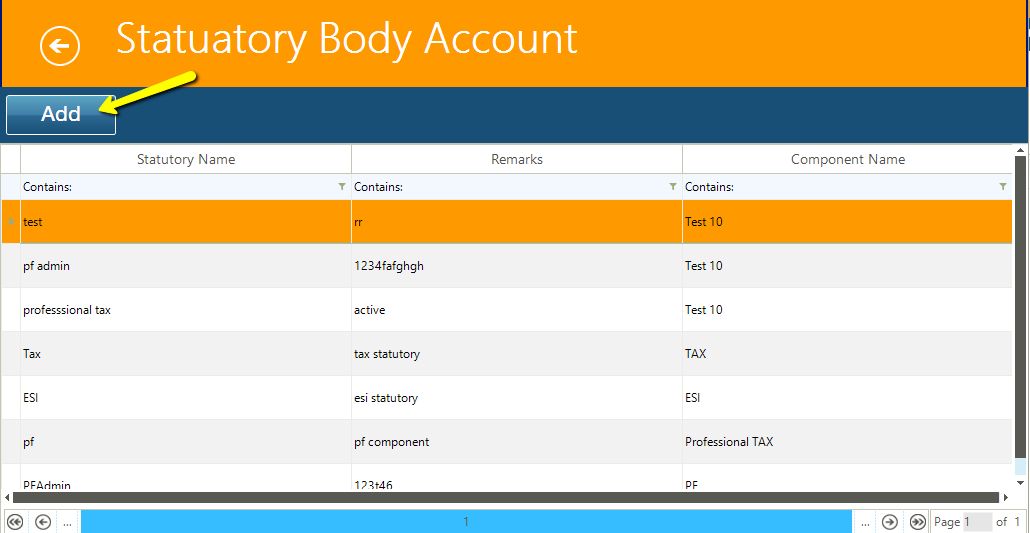Select the 'PFAdmin' row
The width and height of the screenshot is (1030, 533).
(506, 478)
